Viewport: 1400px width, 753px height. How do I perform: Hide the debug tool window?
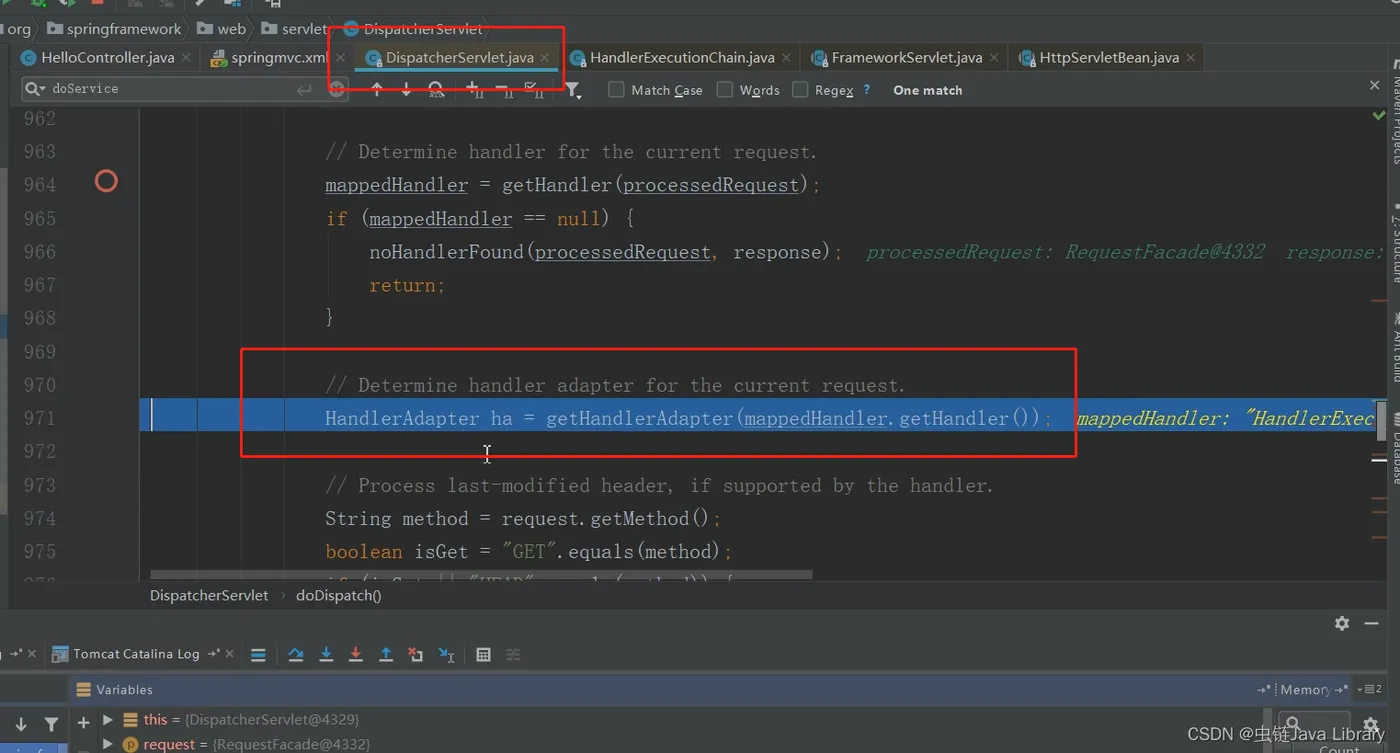click(x=1372, y=623)
